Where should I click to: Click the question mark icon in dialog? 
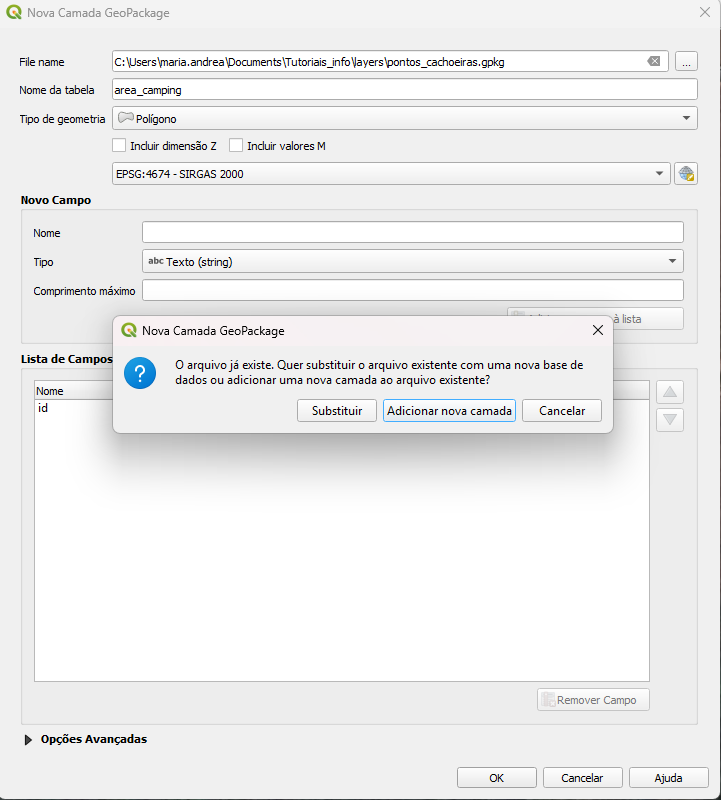(140, 374)
